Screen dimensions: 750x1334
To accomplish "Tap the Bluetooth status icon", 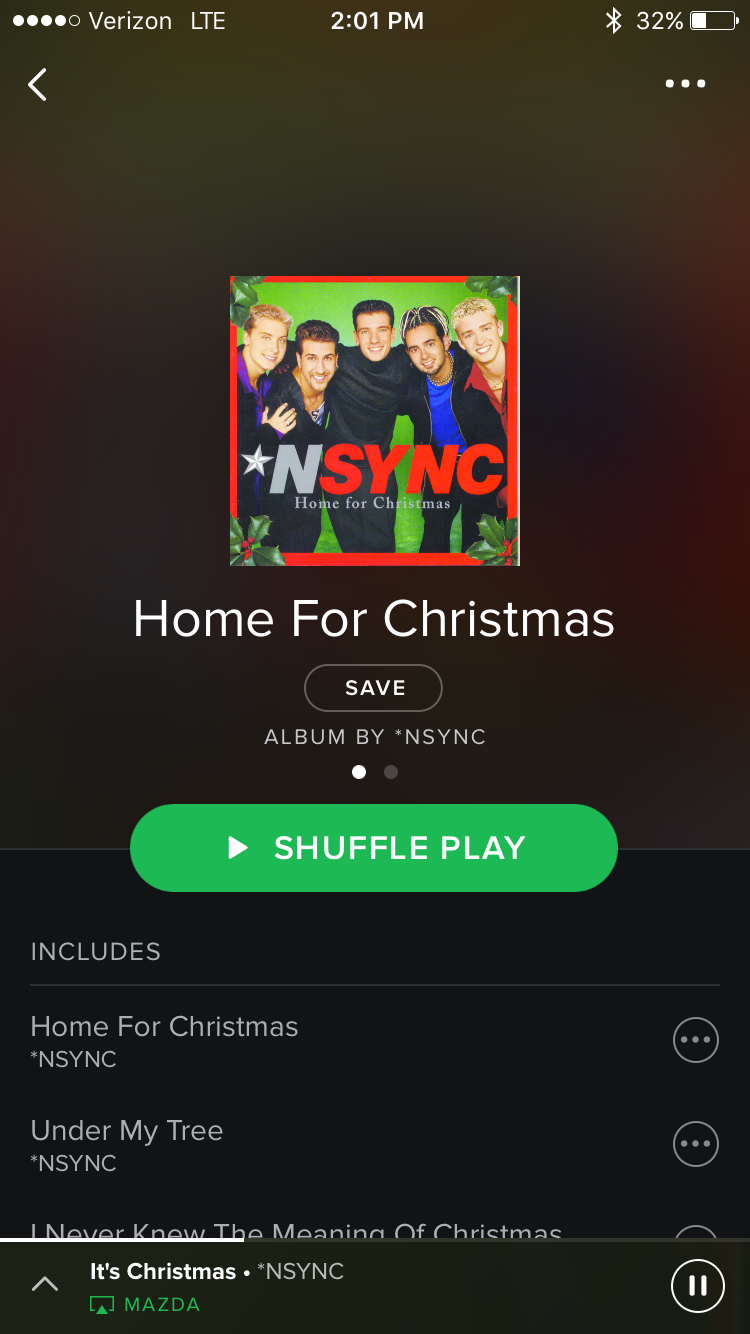I will (614, 21).
